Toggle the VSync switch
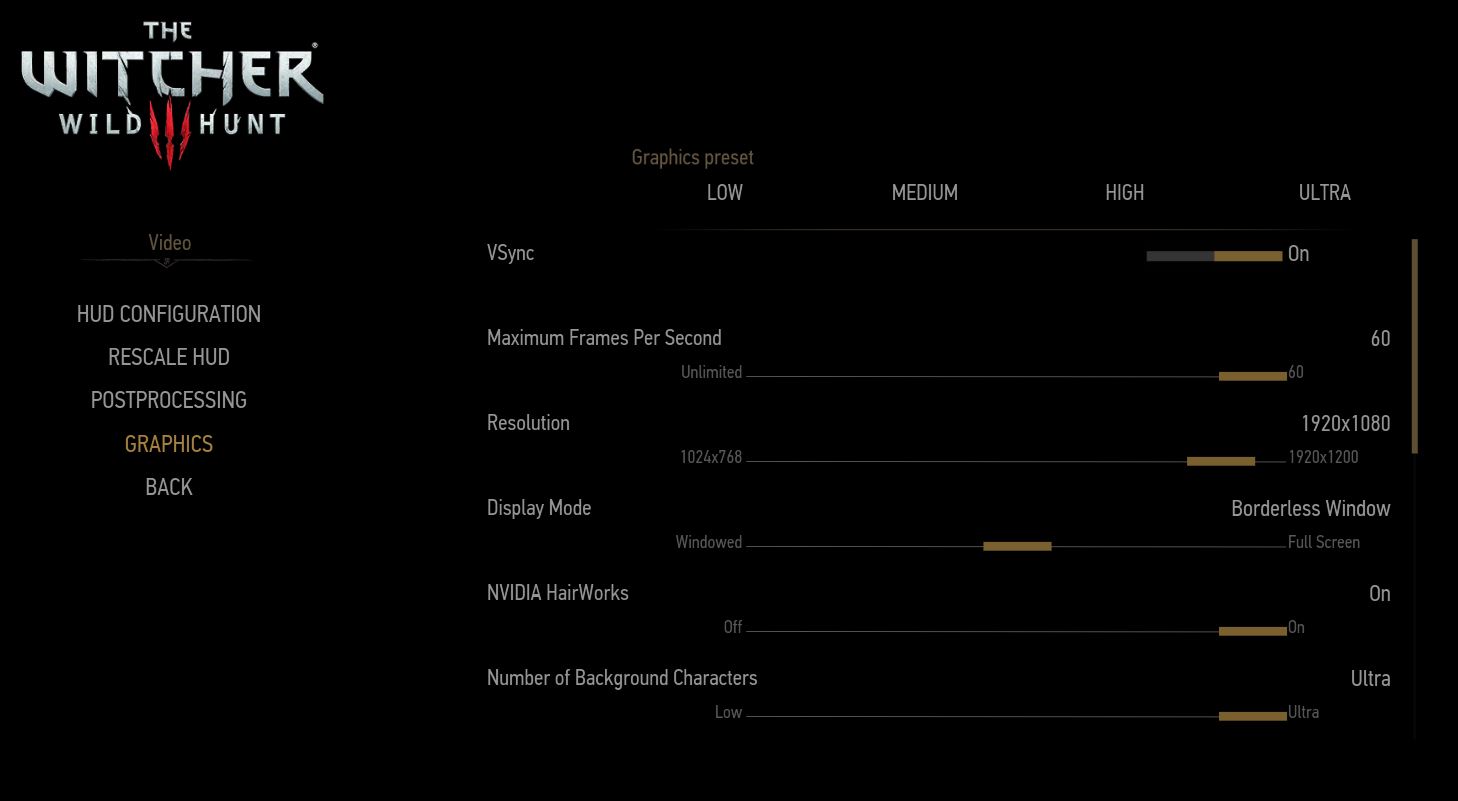Viewport: 1458px width, 801px height. tap(1214, 256)
